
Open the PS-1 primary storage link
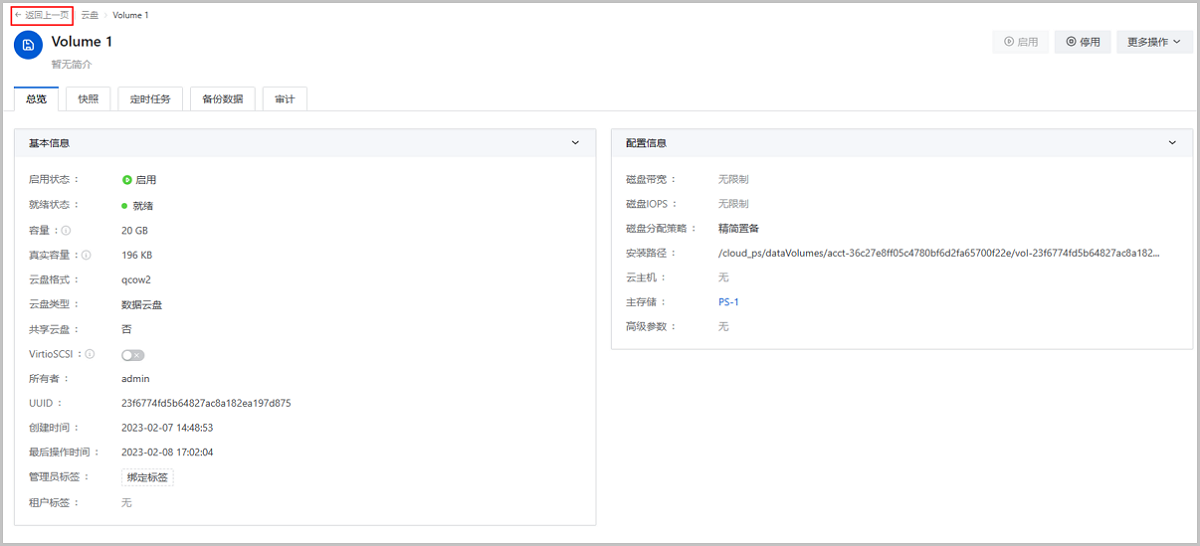[728, 302]
